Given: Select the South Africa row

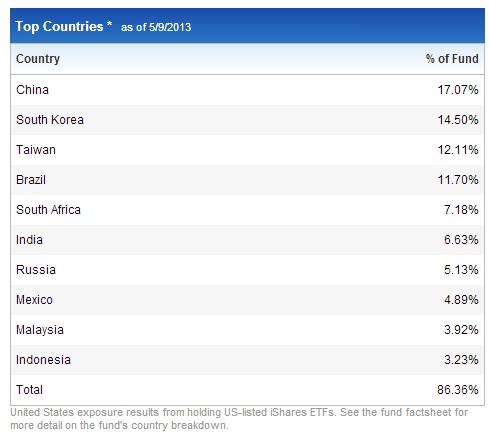Looking at the screenshot, I should (x=247, y=210).
